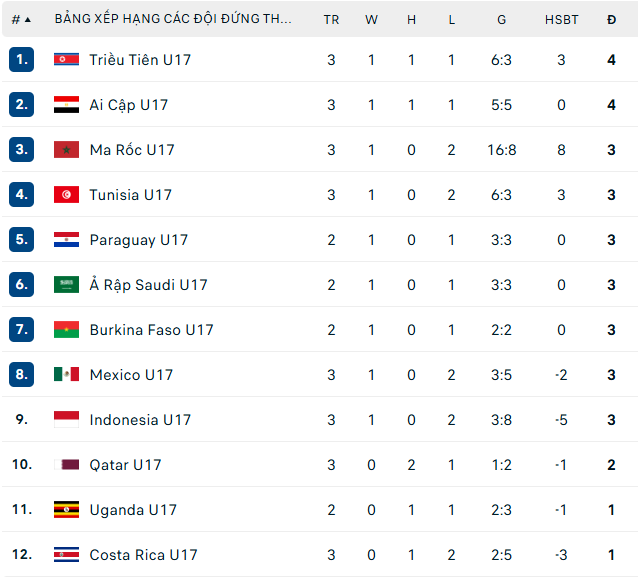Image resolution: width=638 pixels, height=578 pixels.
Task: Click the Uganda flag icon
Action: pyautogui.click(x=66, y=510)
